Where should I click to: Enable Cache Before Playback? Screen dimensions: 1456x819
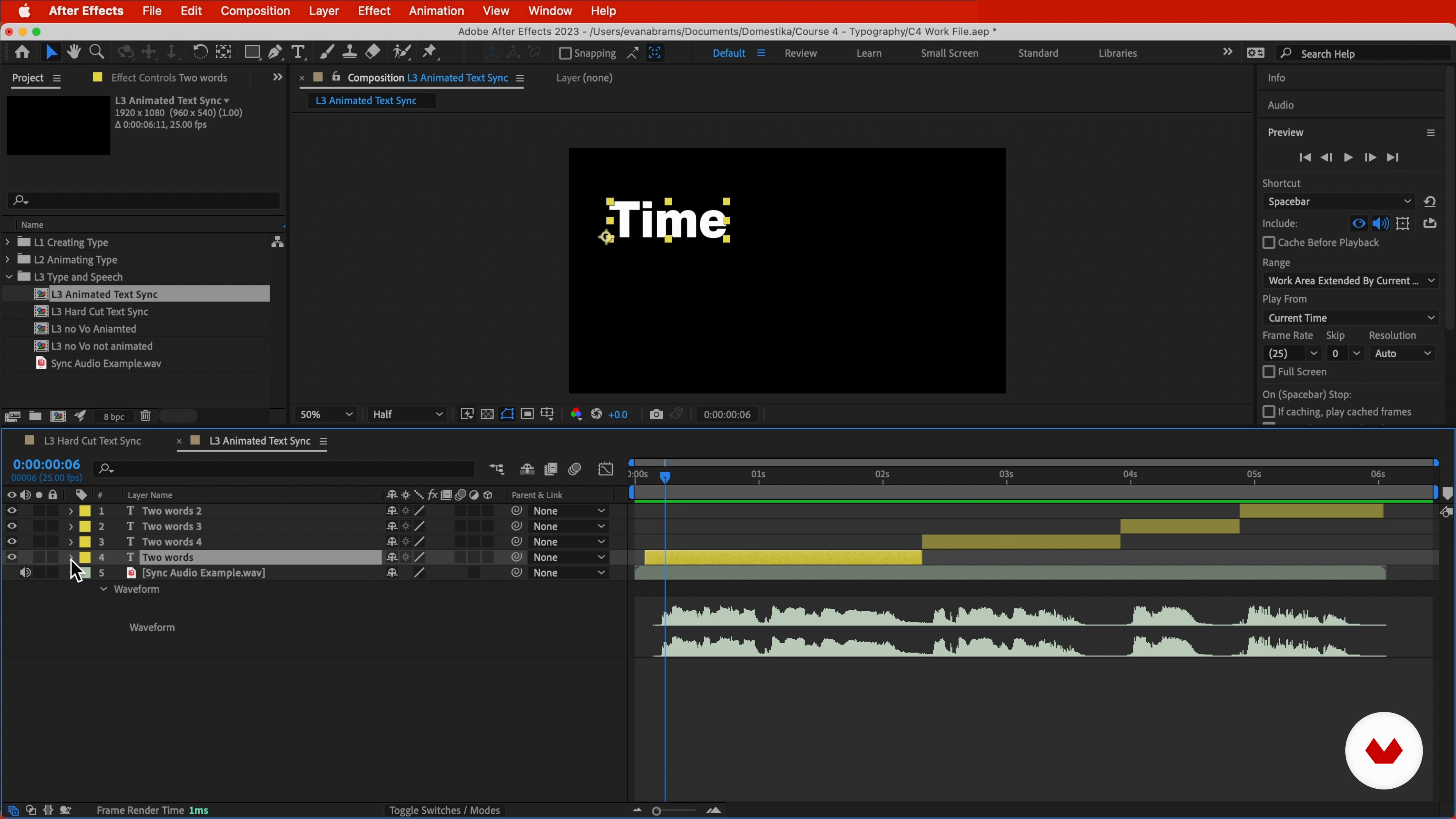click(1268, 243)
